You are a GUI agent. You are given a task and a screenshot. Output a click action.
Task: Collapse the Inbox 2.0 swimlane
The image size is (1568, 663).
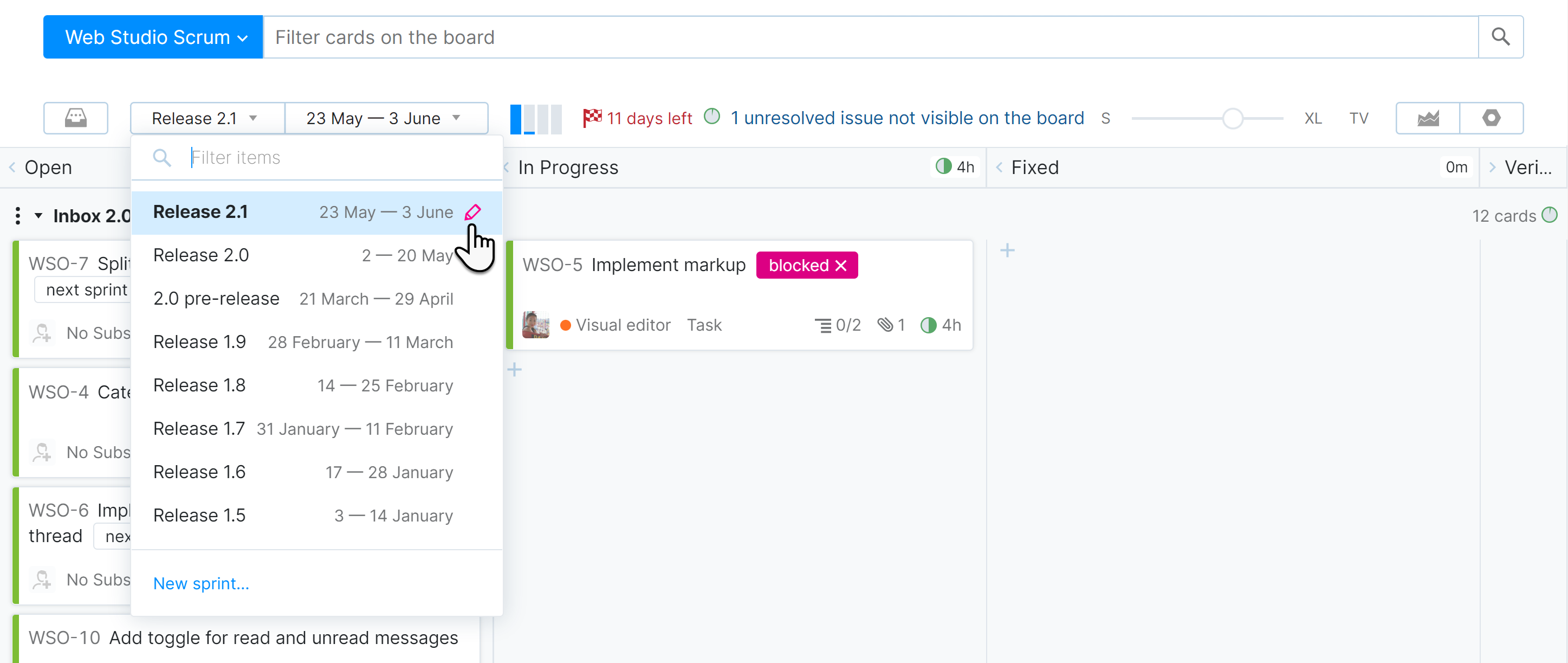tap(38, 216)
